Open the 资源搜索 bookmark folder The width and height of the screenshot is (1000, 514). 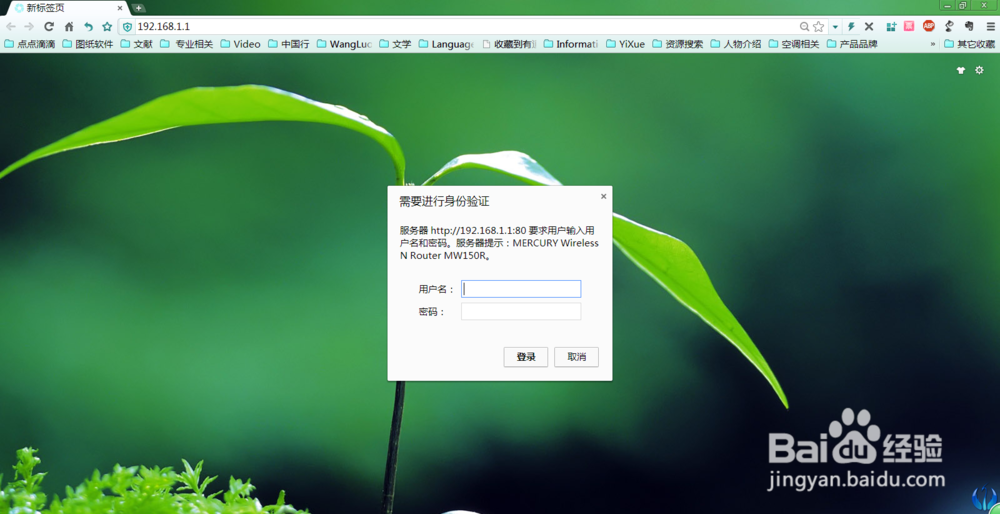pyautogui.click(x=678, y=44)
